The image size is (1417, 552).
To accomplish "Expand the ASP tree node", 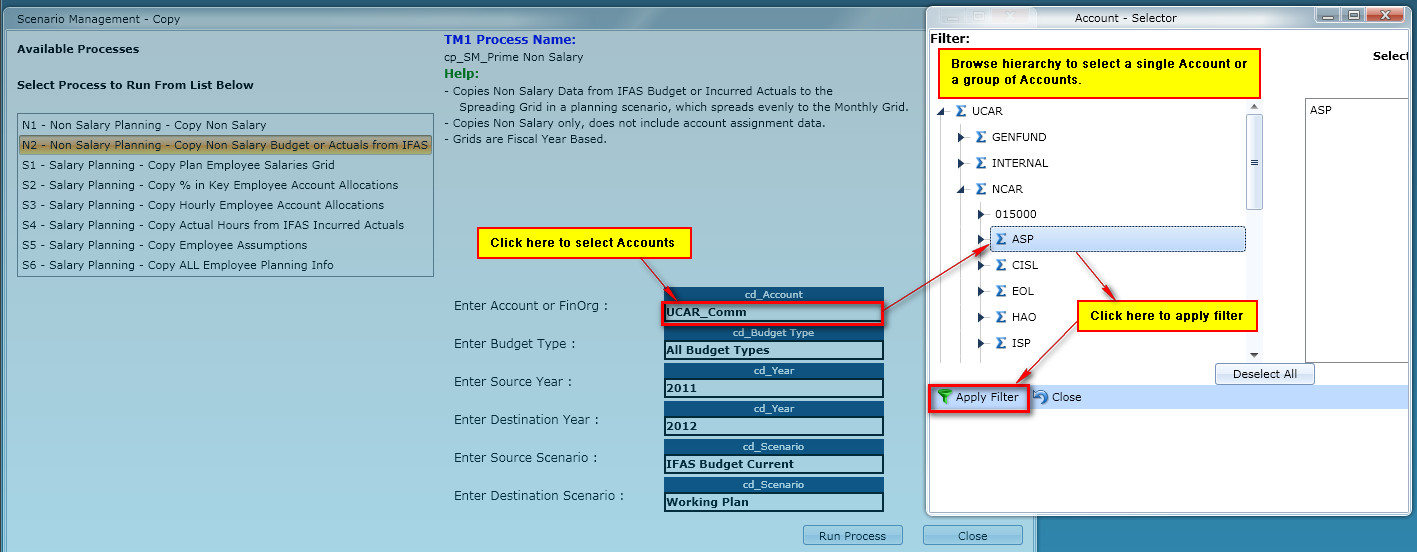I will 982,239.
